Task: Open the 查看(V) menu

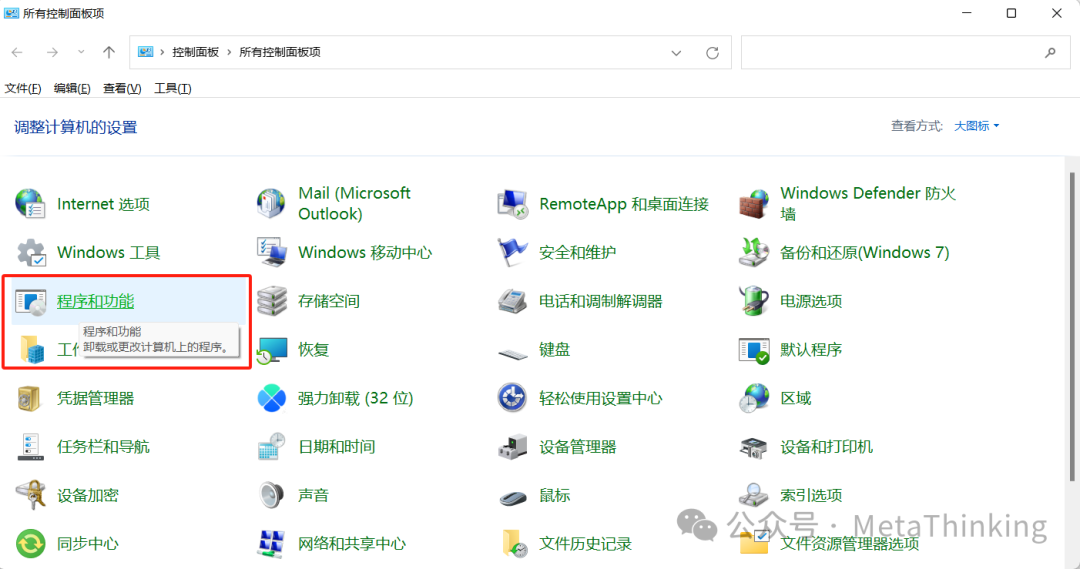Action: pyautogui.click(x=122, y=88)
